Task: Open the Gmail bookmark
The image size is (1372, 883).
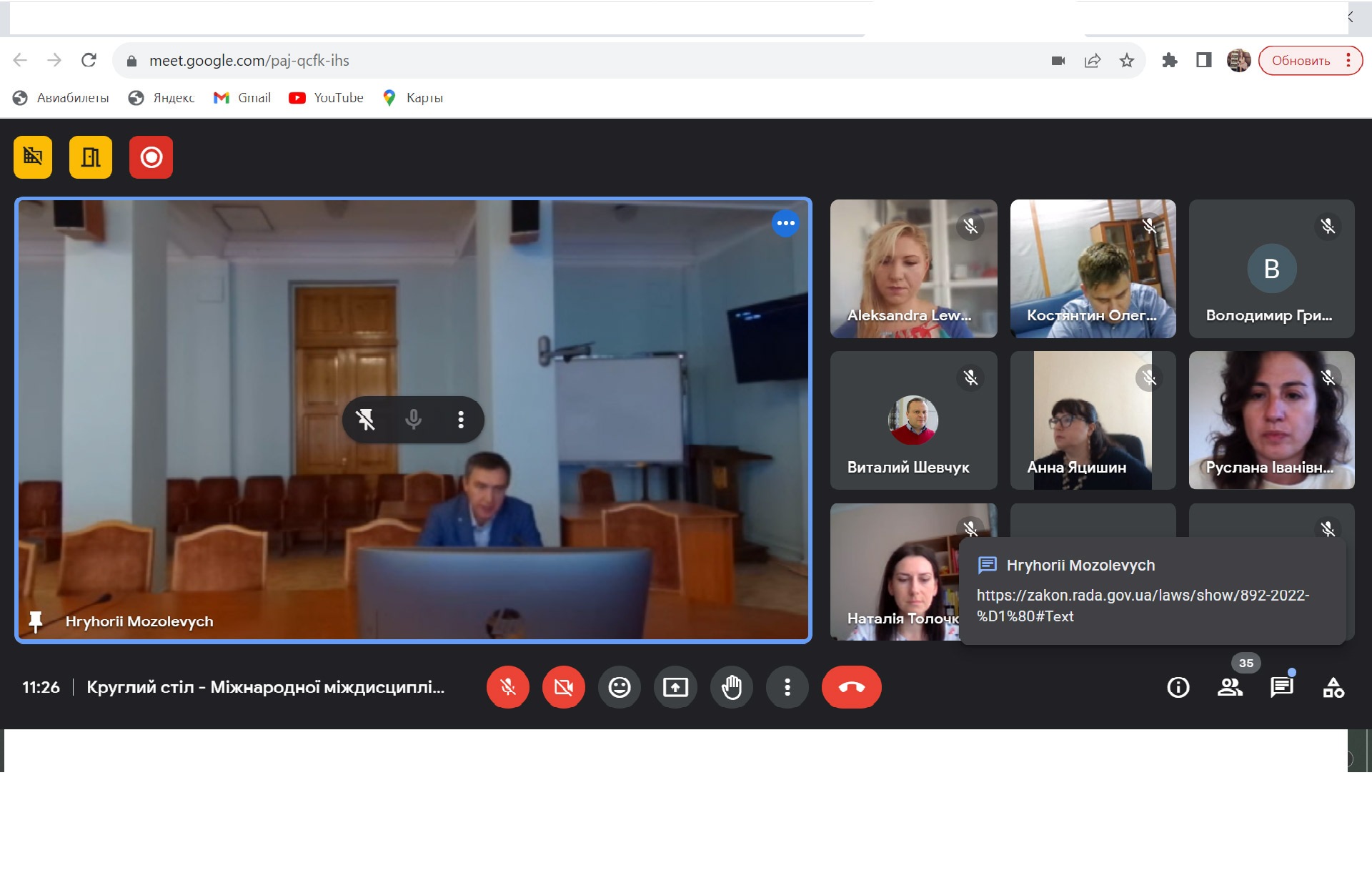Action: click(242, 98)
